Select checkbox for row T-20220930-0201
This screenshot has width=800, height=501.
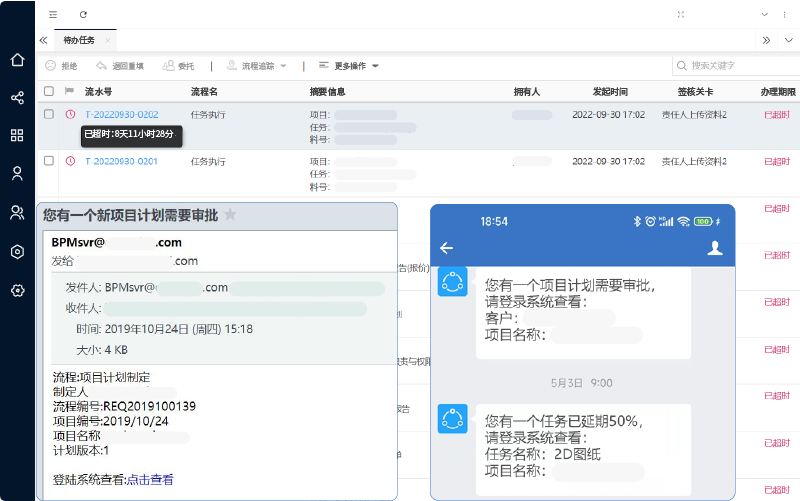point(48,161)
